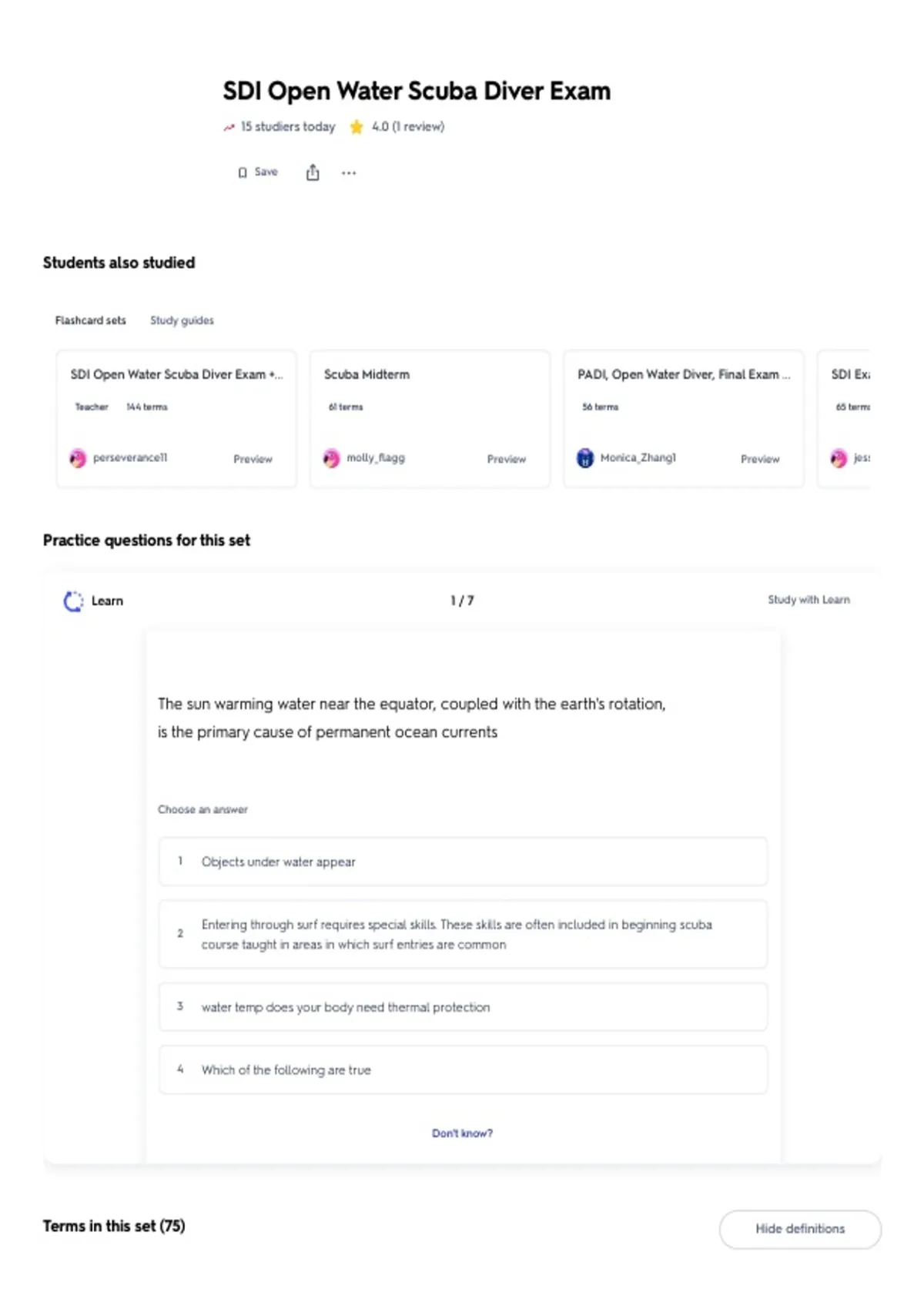Open the Study with Learn link

[808, 600]
